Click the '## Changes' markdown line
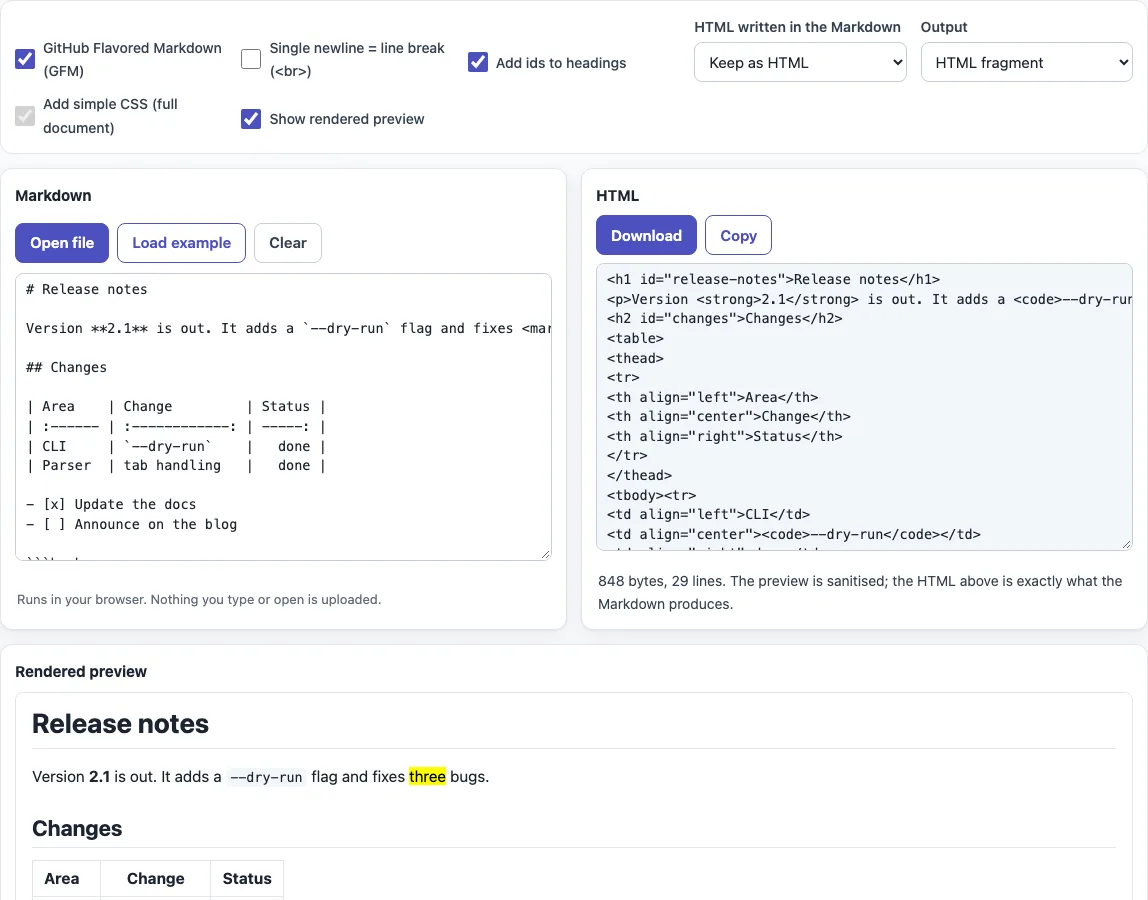This screenshot has width=1148, height=900. tap(67, 368)
